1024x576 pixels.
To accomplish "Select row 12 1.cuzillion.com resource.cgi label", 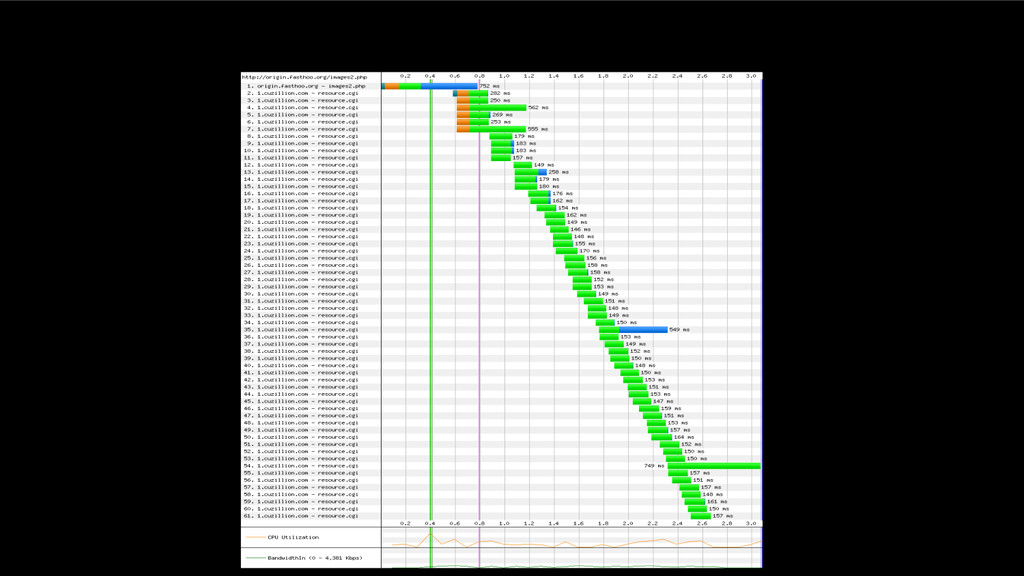I will point(302,165).
